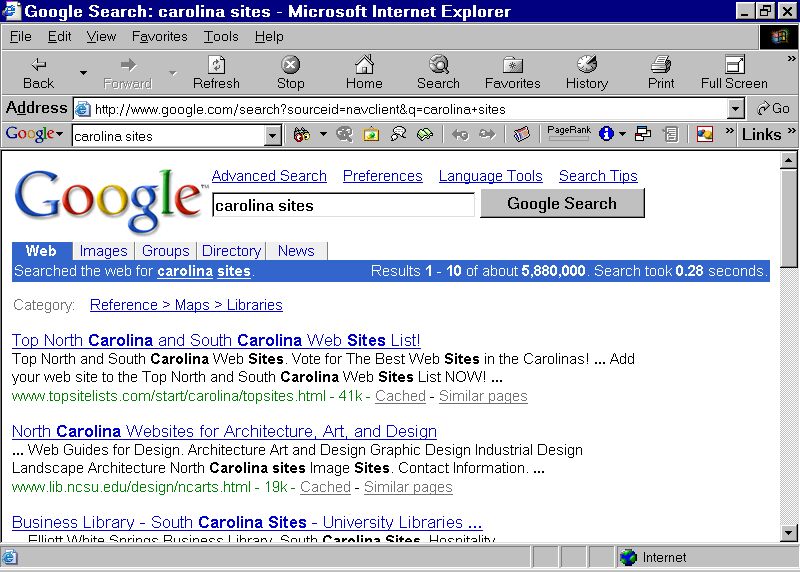Expand hidden Google toolbar buttons chevron
This screenshot has width=800, height=572.
(730, 131)
